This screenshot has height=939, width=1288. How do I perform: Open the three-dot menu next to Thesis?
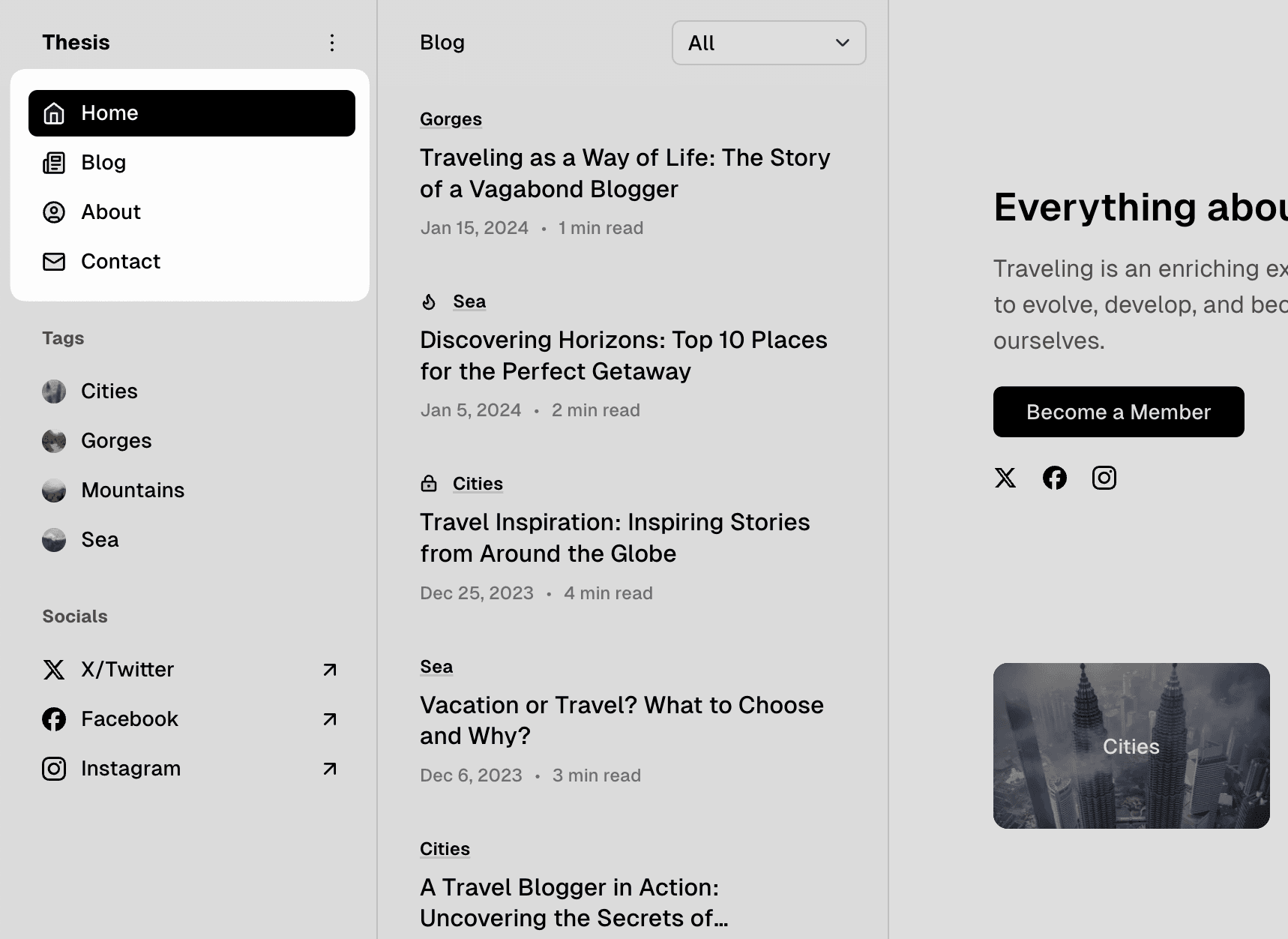(332, 43)
